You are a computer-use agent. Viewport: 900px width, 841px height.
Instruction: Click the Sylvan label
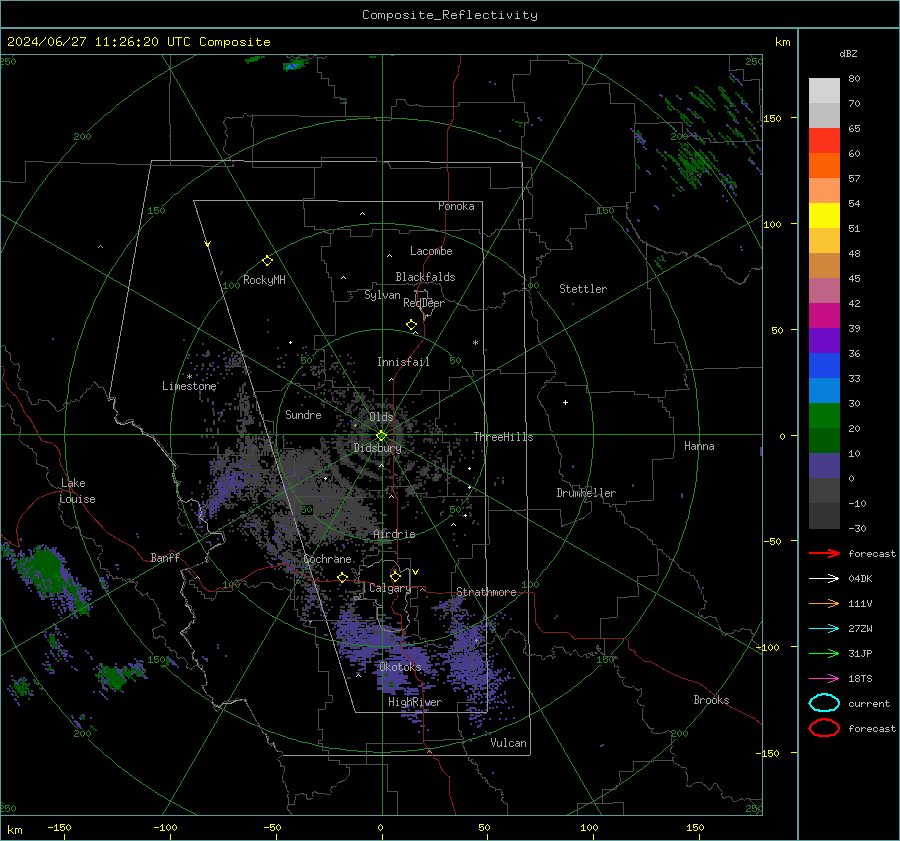[x=382, y=295]
